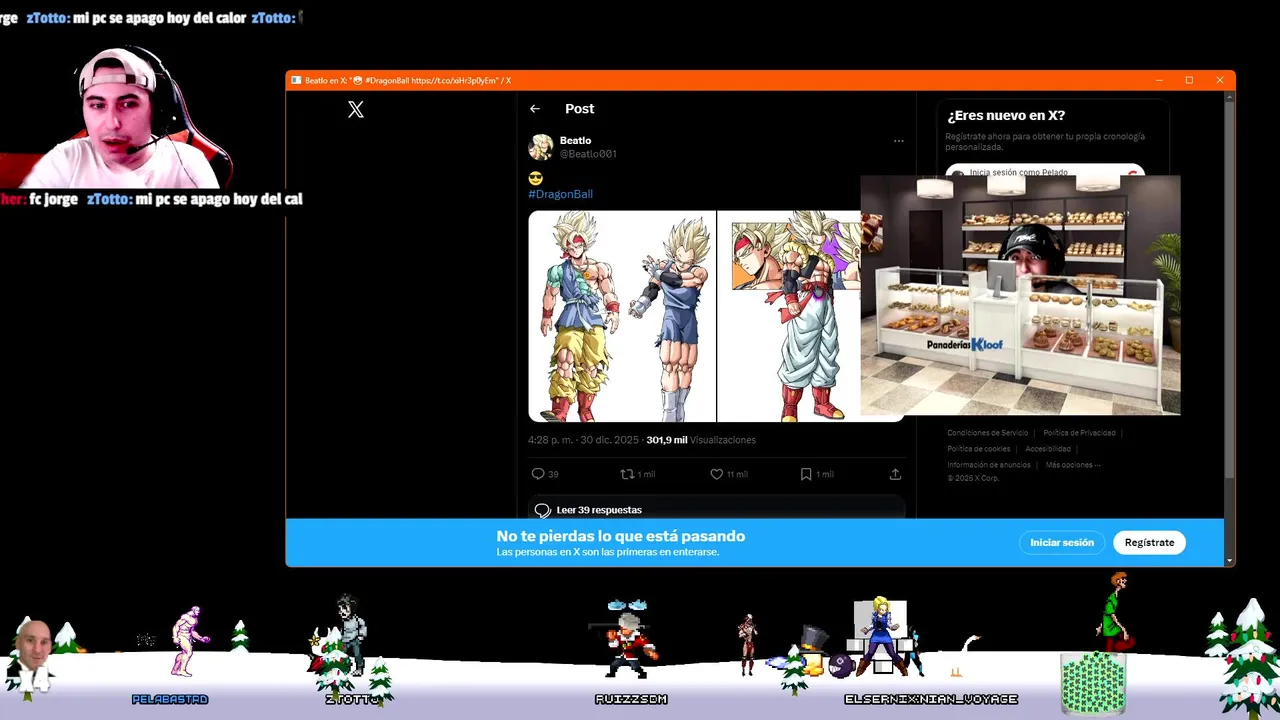Open Política de Privacidad link
The width and height of the screenshot is (1280, 720).
[1079, 433]
